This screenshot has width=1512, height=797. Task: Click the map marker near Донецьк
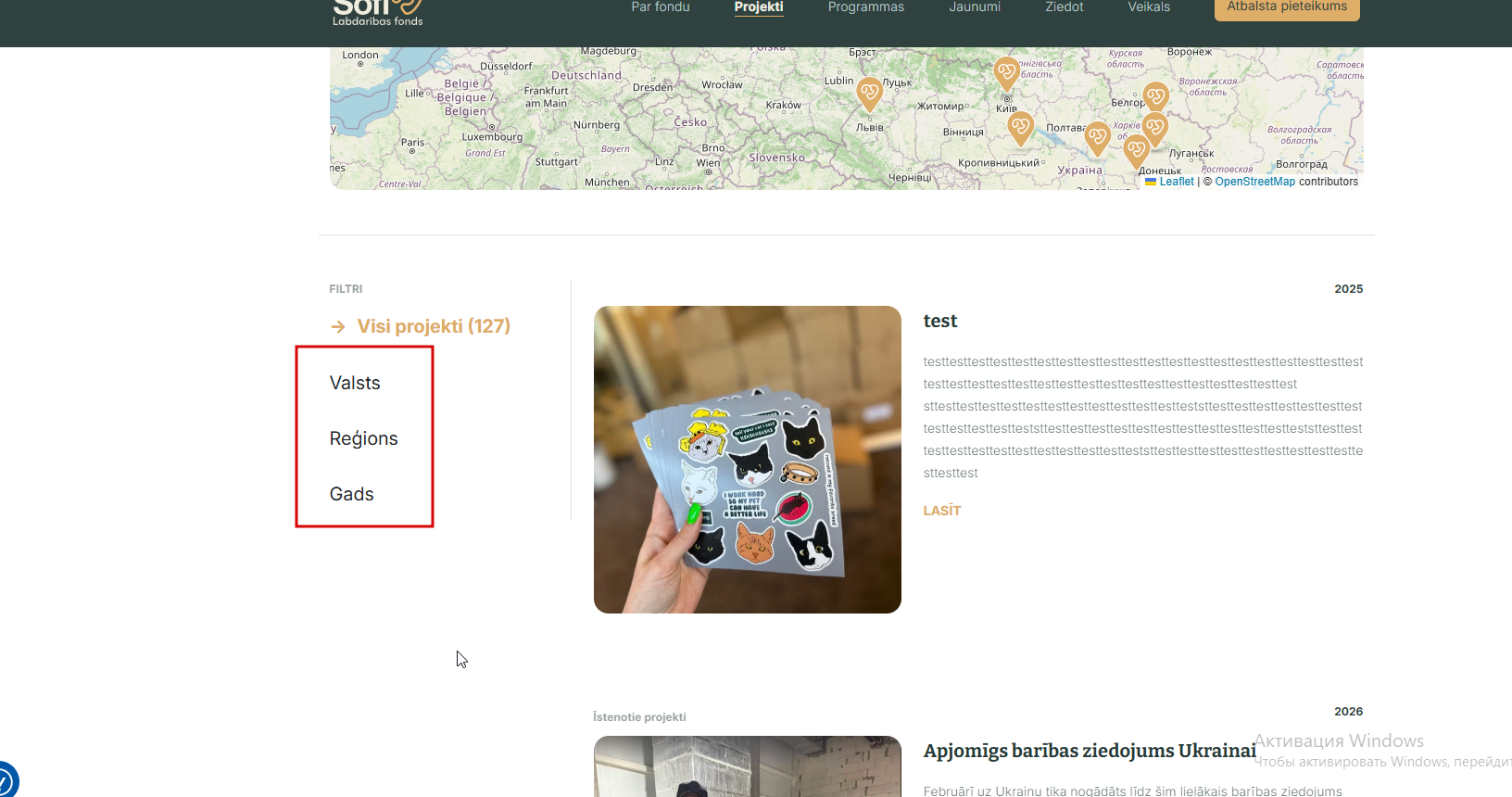(1136, 151)
